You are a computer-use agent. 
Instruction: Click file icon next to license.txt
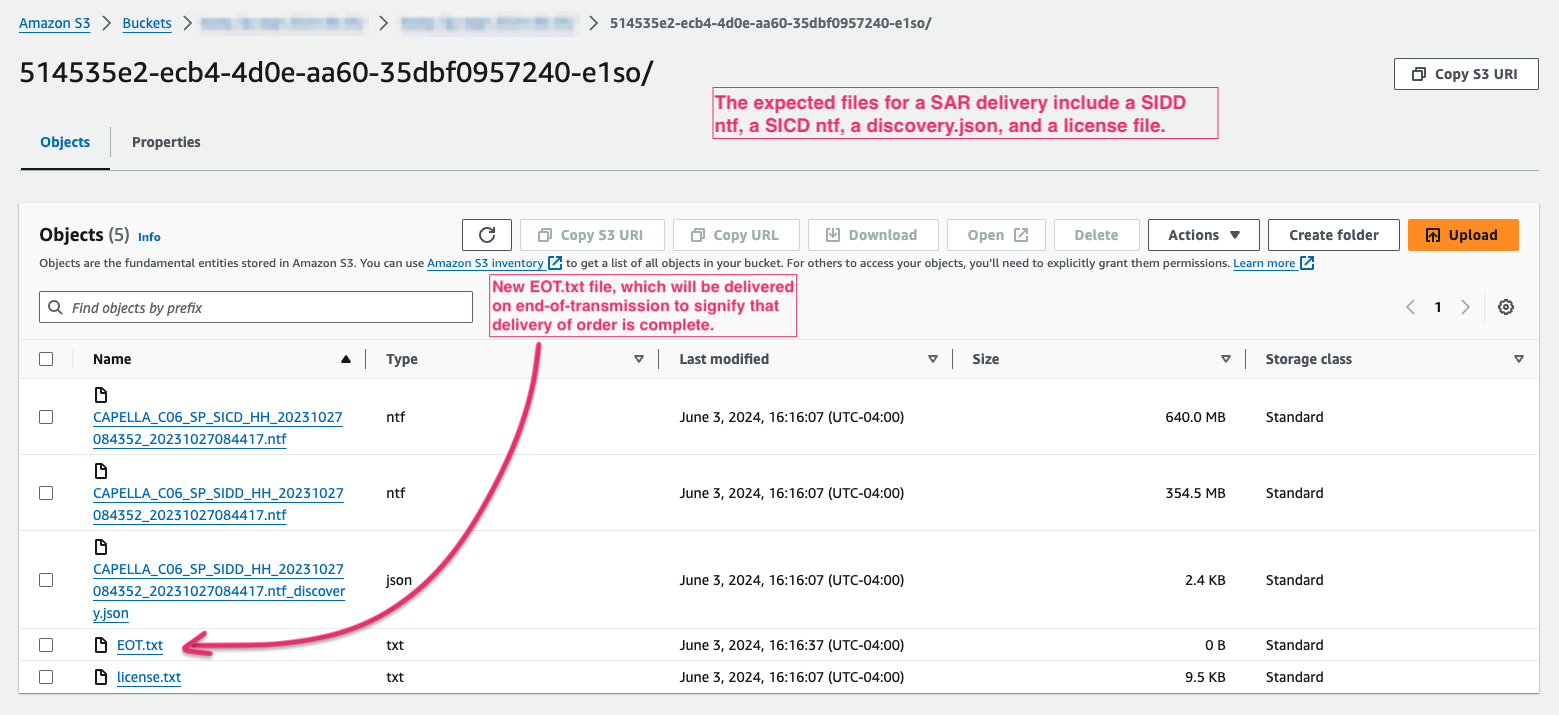[x=100, y=677]
